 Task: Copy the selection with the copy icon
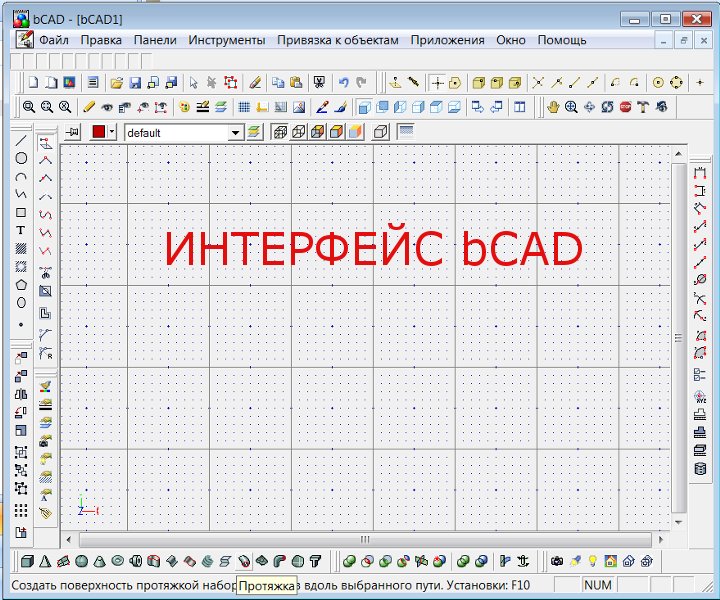(x=278, y=83)
